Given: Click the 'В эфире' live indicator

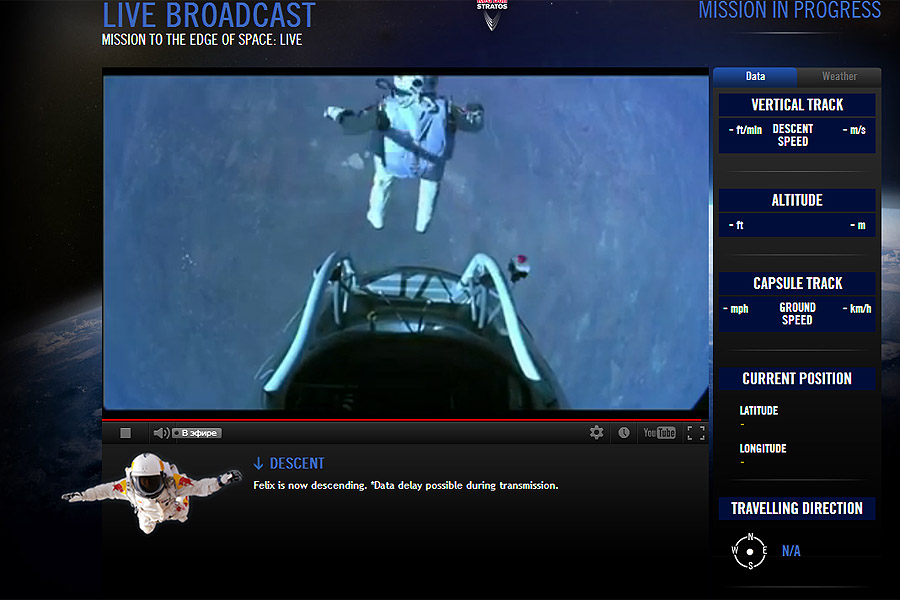Looking at the screenshot, I should pyautogui.click(x=197, y=433).
